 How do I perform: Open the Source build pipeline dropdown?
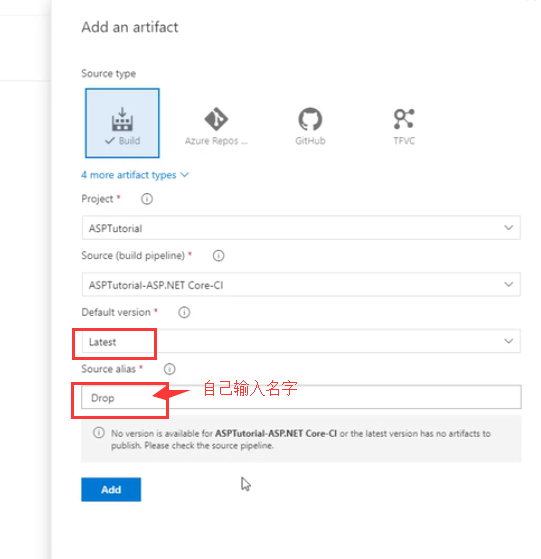point(301,284)
